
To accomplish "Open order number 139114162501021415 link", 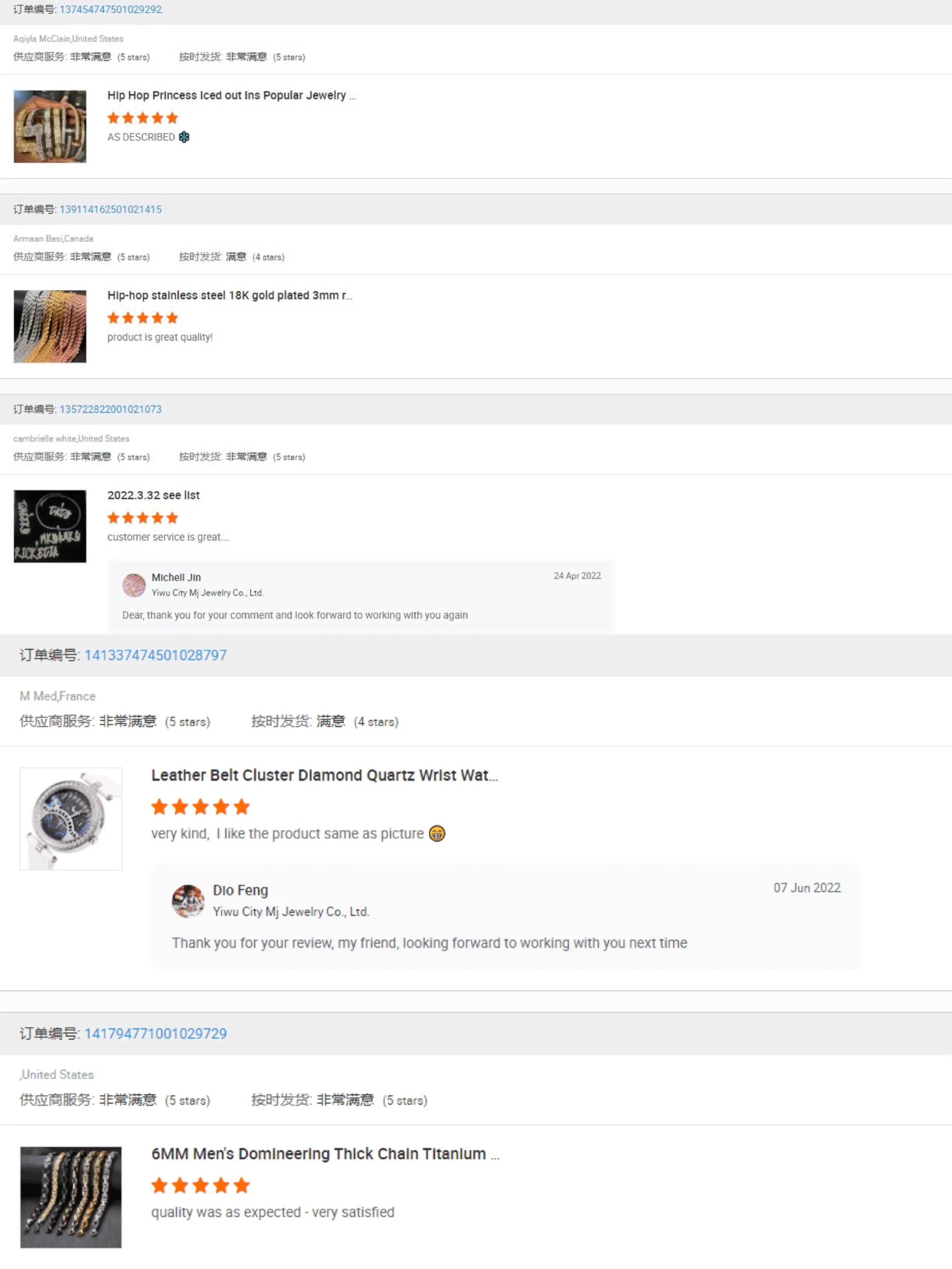I will (x=111, y=209).
